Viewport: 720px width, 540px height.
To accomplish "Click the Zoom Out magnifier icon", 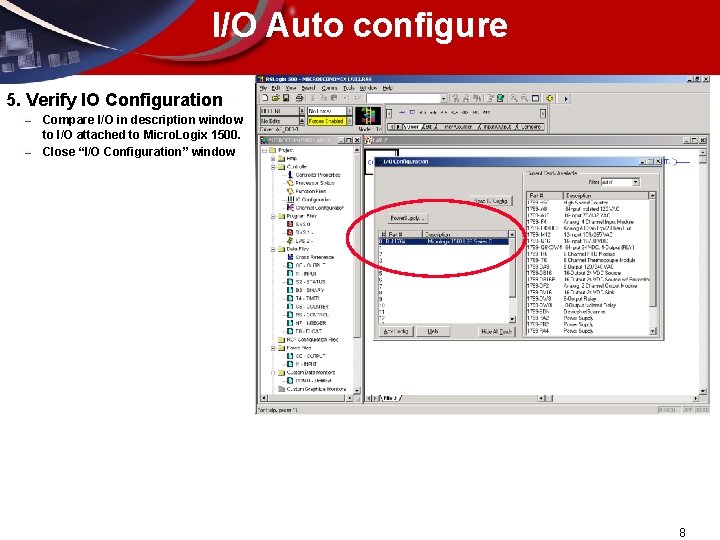I will pos(524,98).
